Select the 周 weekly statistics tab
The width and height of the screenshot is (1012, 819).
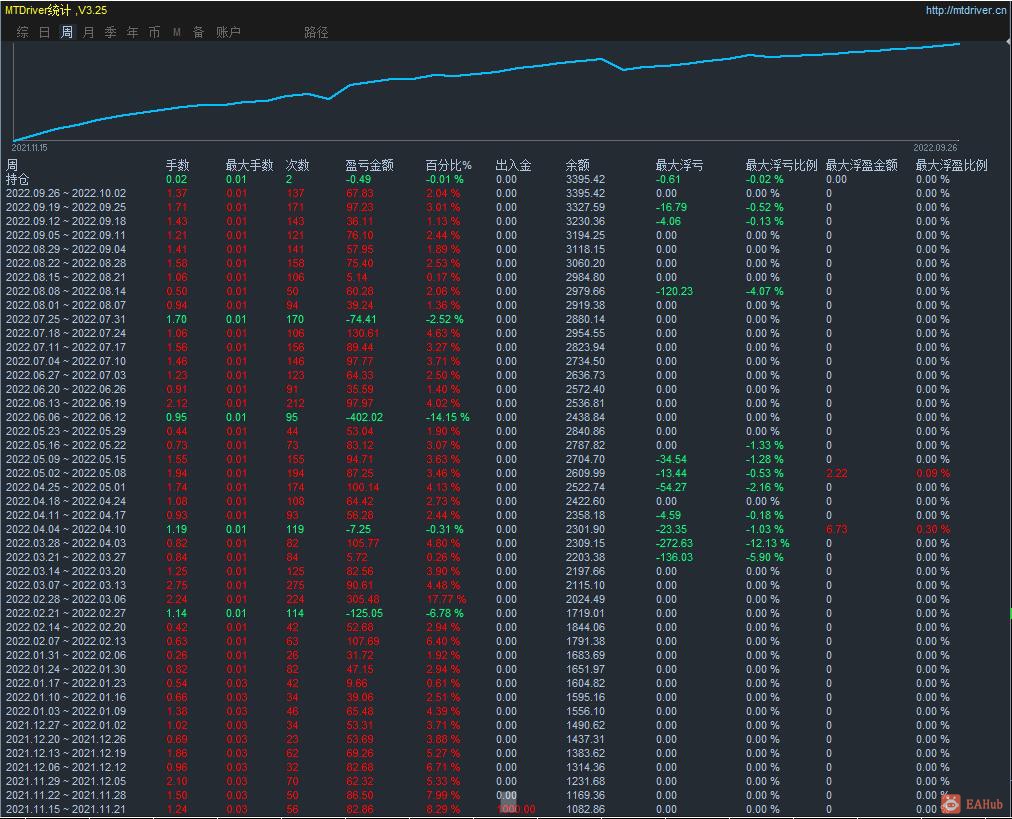(x=66, y=32)
